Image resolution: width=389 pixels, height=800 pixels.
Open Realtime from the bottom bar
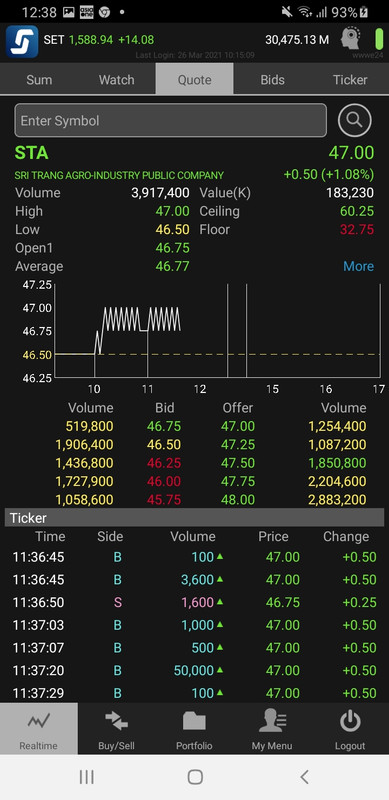[x=39, y=729]
